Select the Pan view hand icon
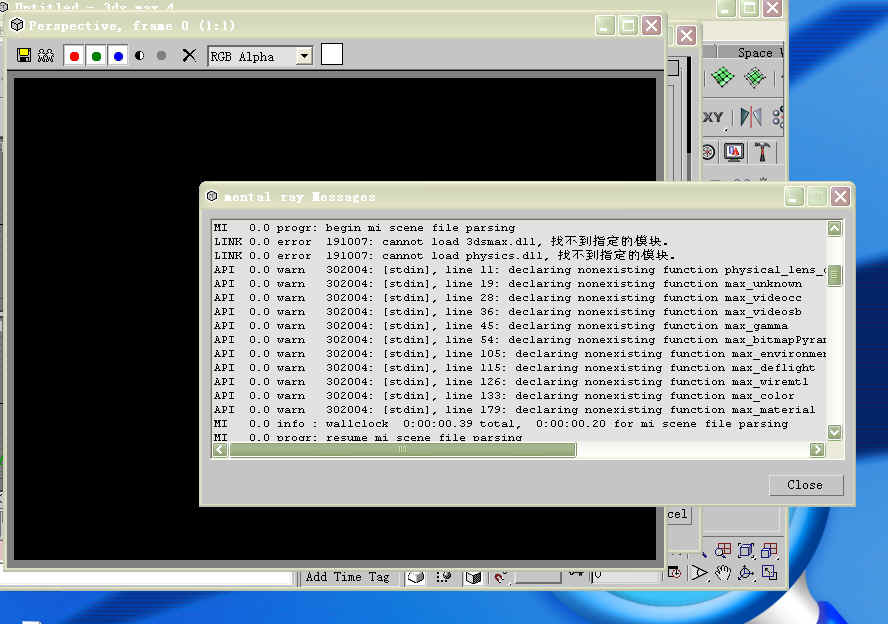 (x=722, y=573)
